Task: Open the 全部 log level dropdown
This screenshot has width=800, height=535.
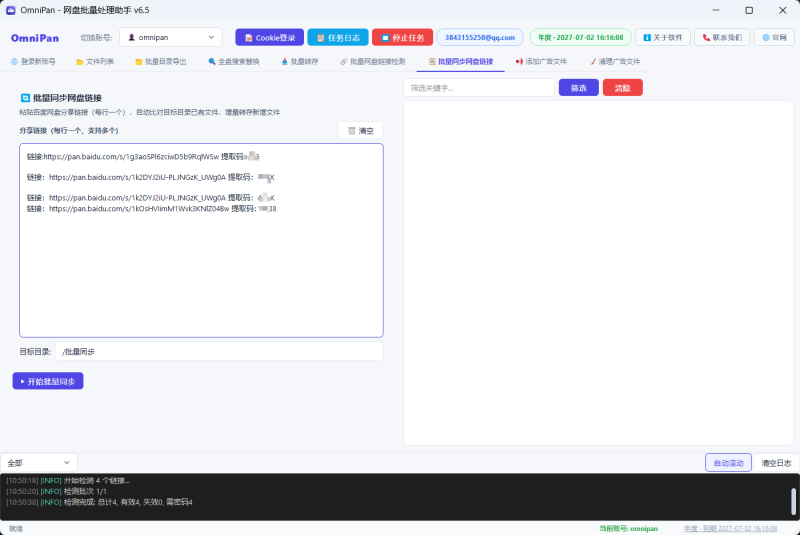Action: [x=39, y=463]
